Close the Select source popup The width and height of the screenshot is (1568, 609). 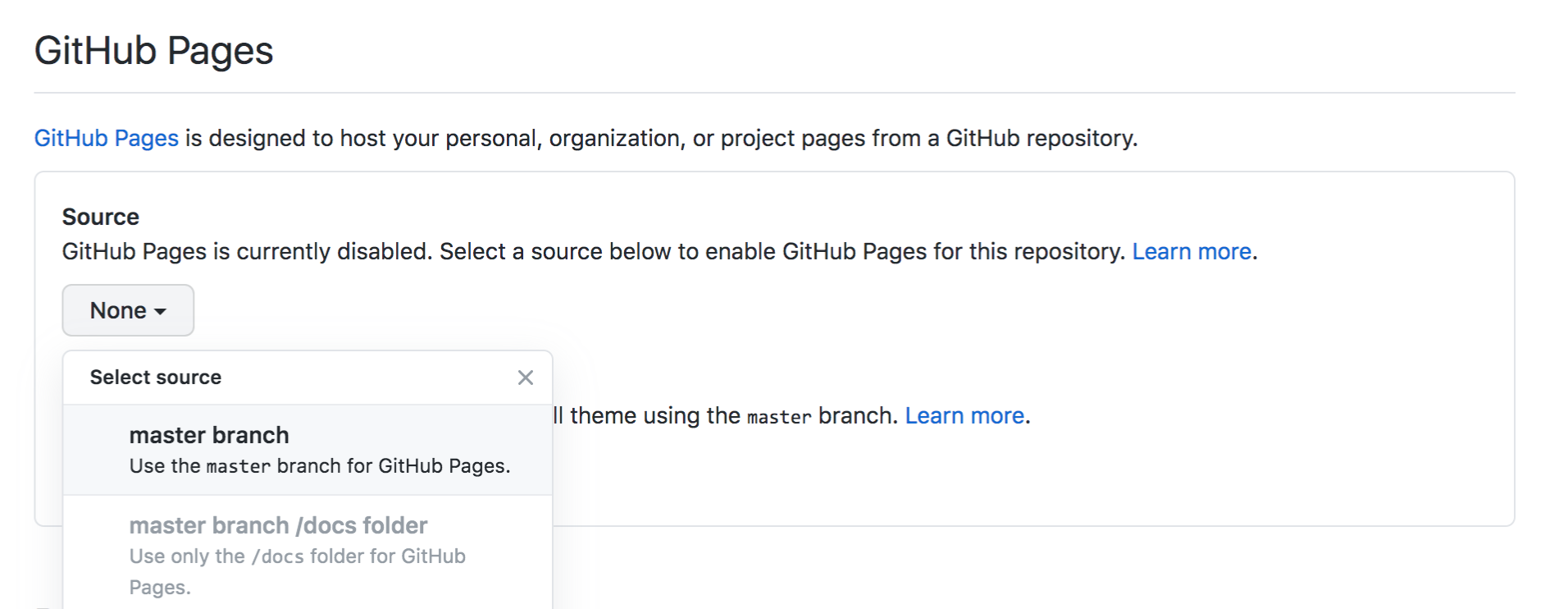point(526,378)
